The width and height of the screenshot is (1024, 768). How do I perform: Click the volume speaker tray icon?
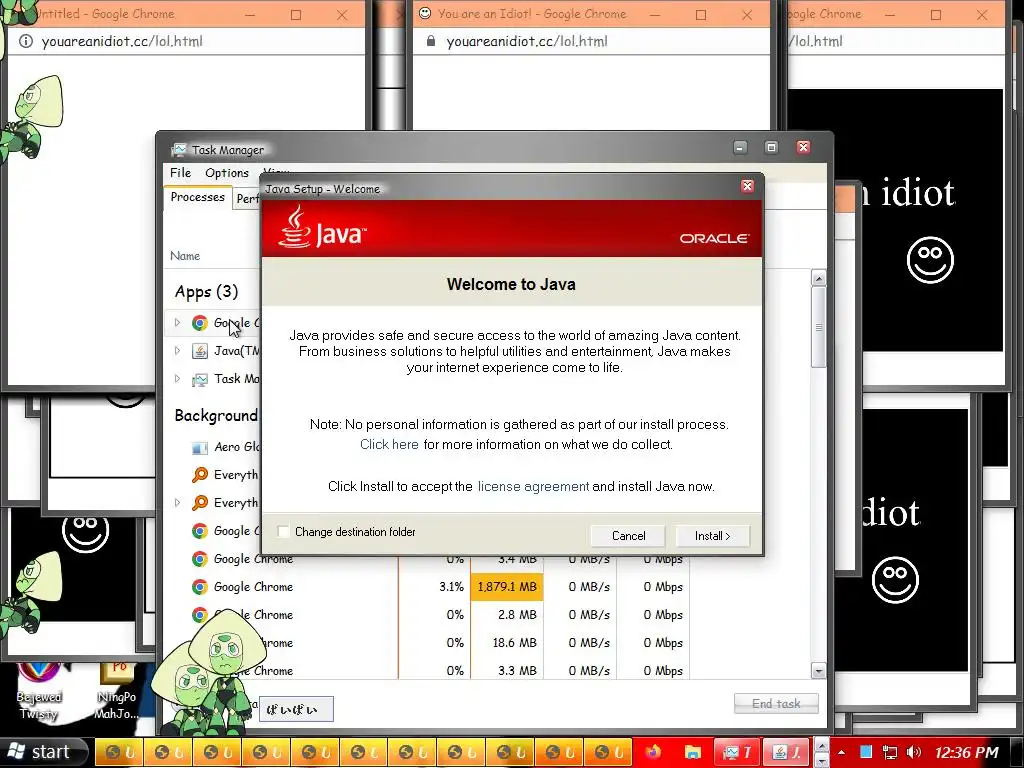coord(914,752)
